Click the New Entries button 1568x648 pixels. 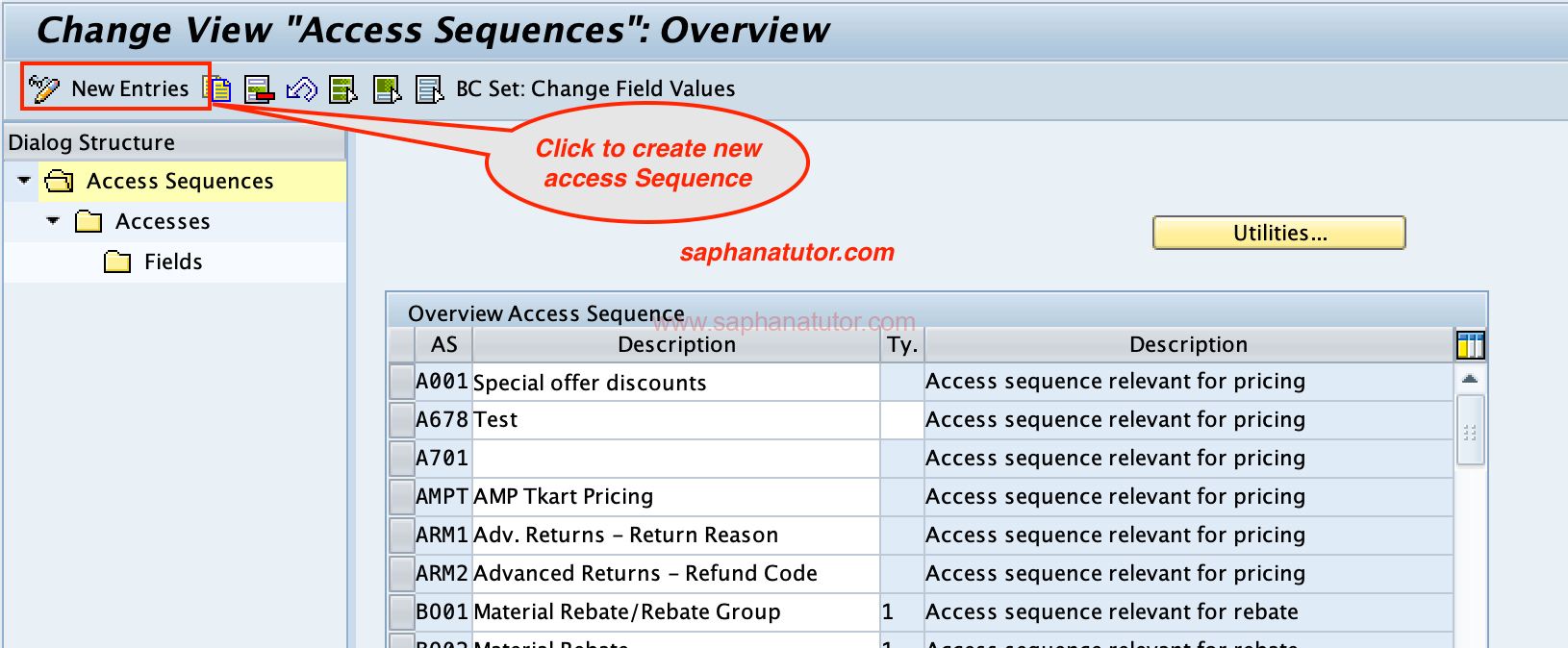click(130, 88)
